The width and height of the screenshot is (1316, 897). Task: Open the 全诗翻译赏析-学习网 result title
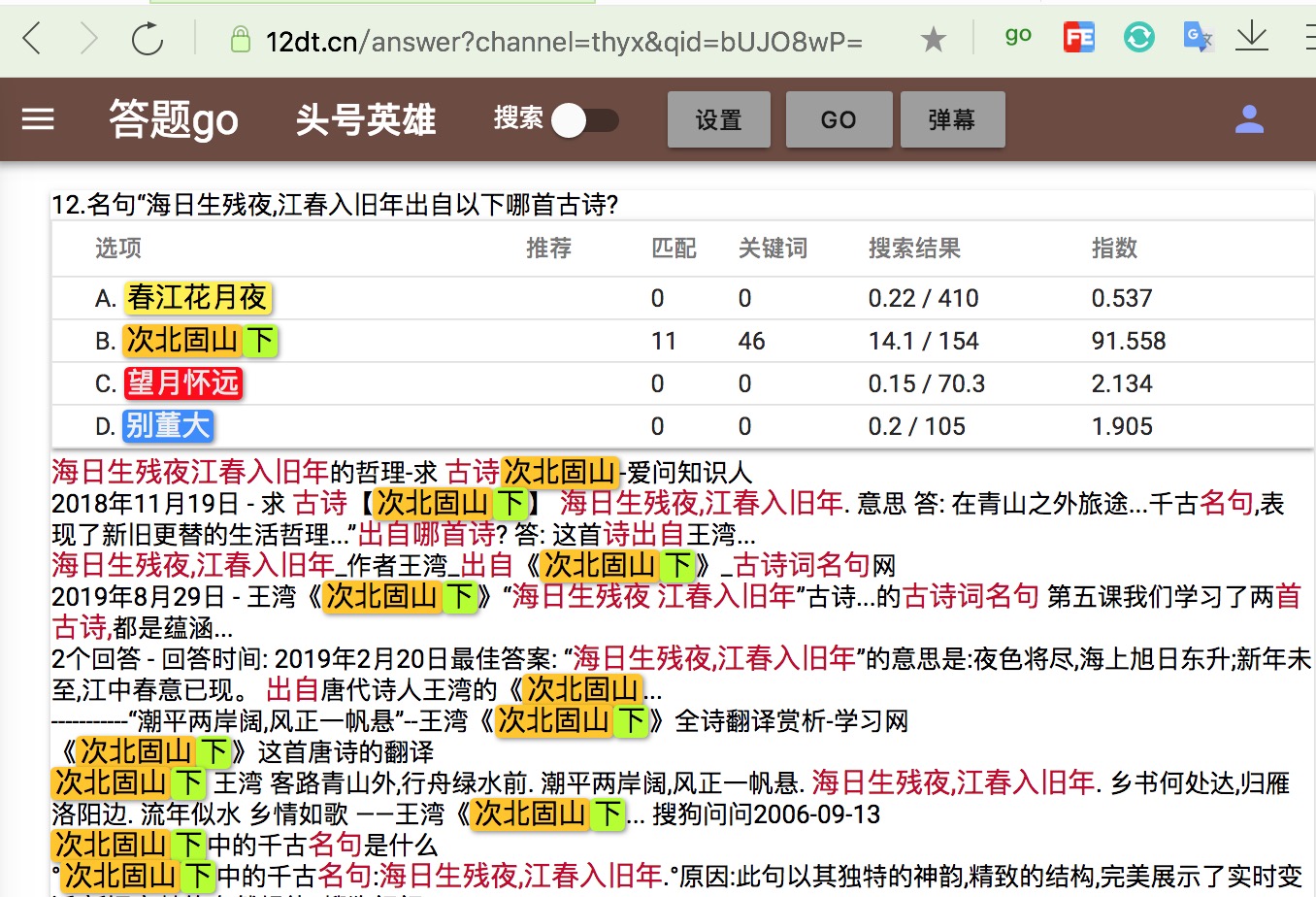tap(479, 720)
